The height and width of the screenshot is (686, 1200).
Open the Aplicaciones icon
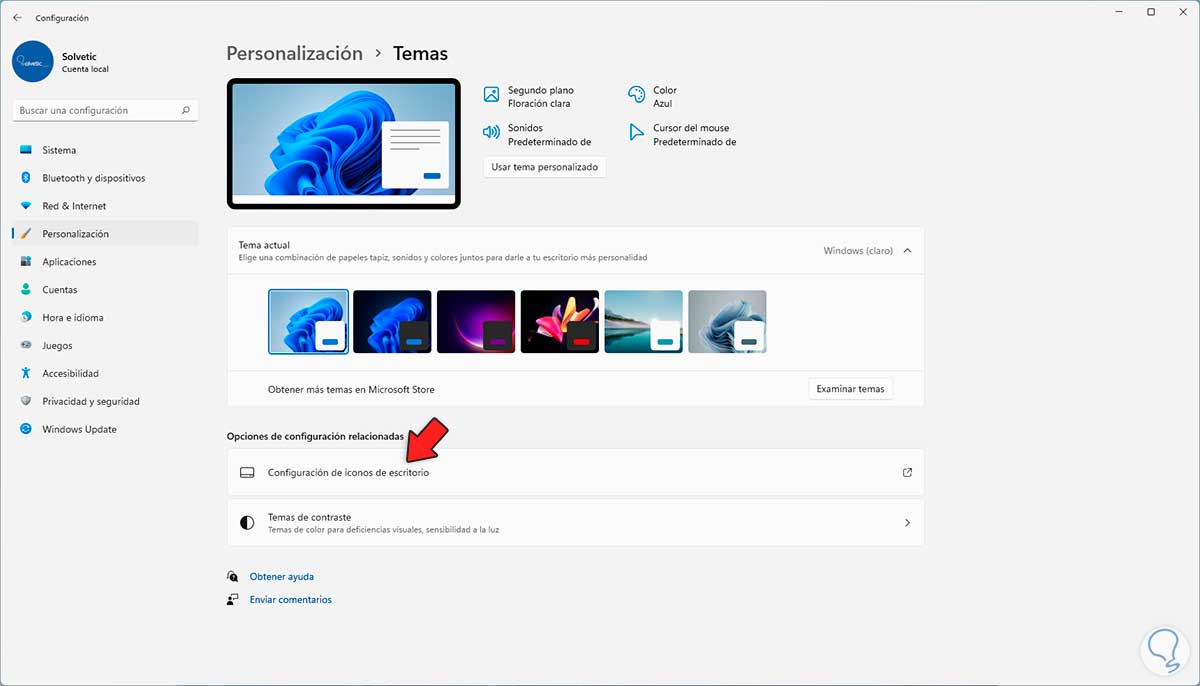pos(26,262)
